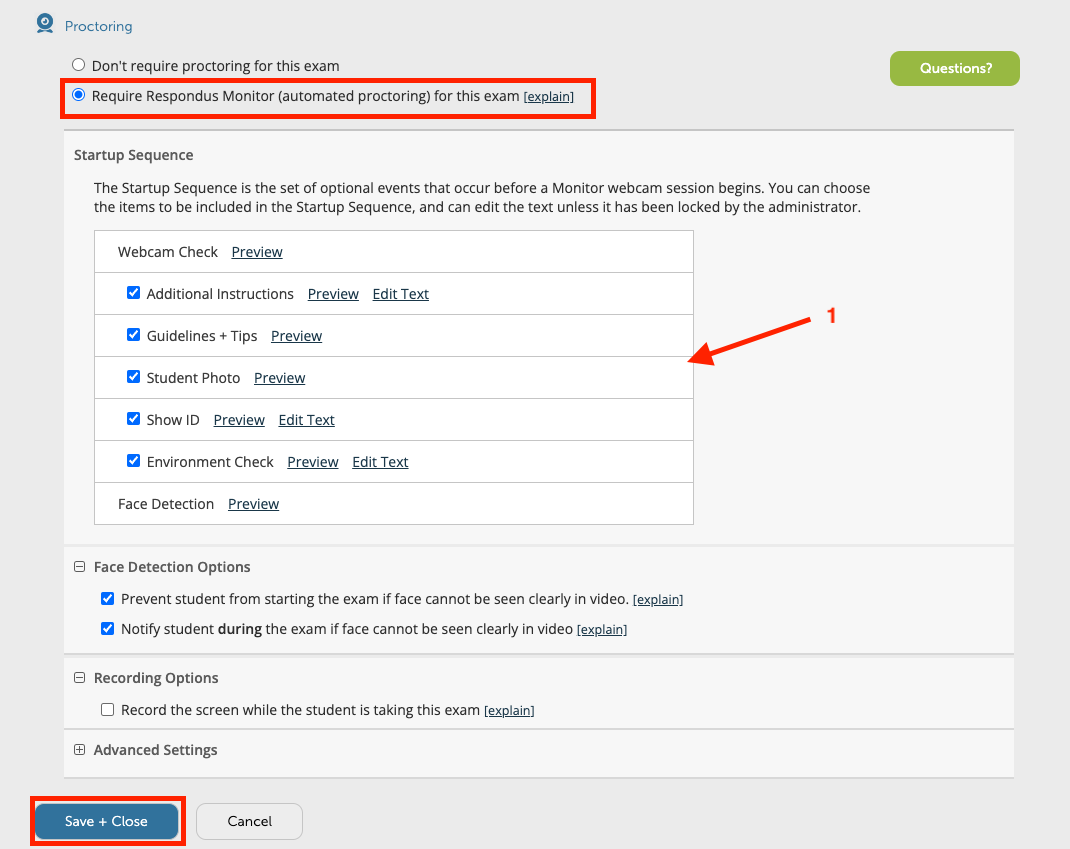Click the Cancel button

[249, 821]
